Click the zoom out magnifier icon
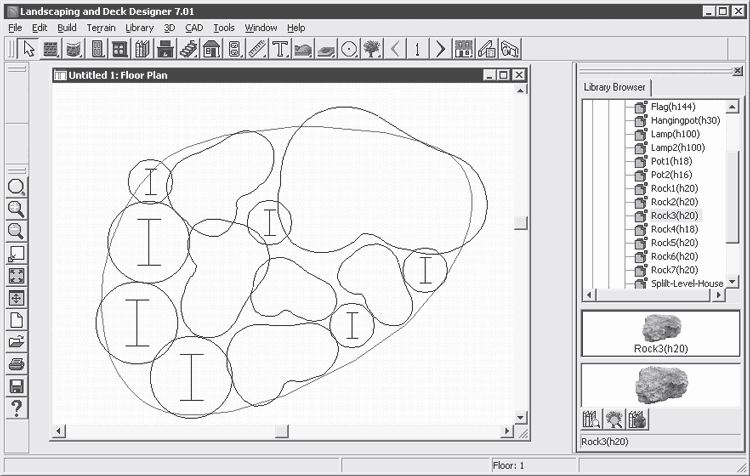 point(17,231)
